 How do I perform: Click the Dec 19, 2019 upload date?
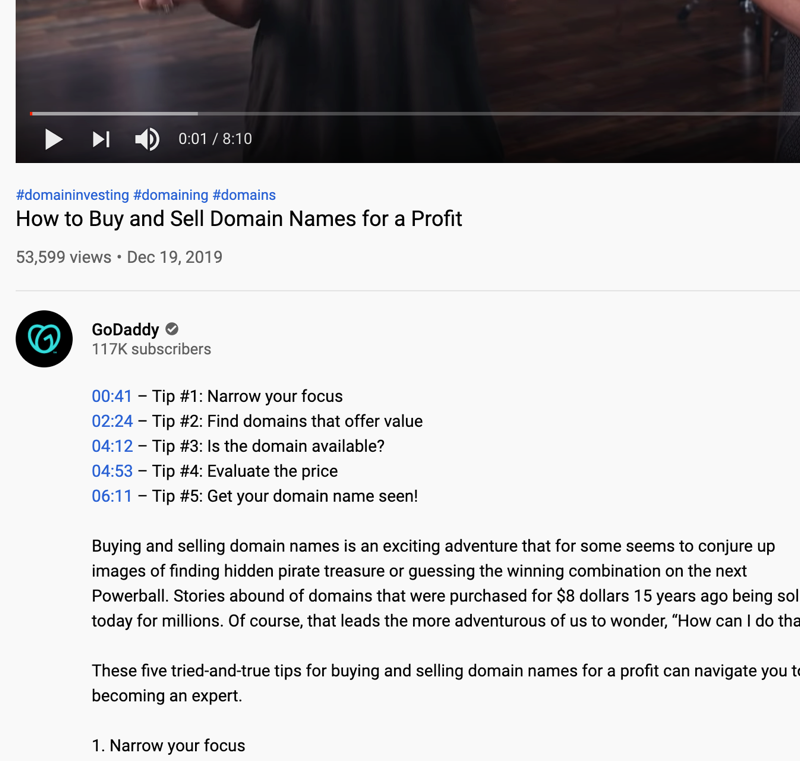tap(174, 257)
